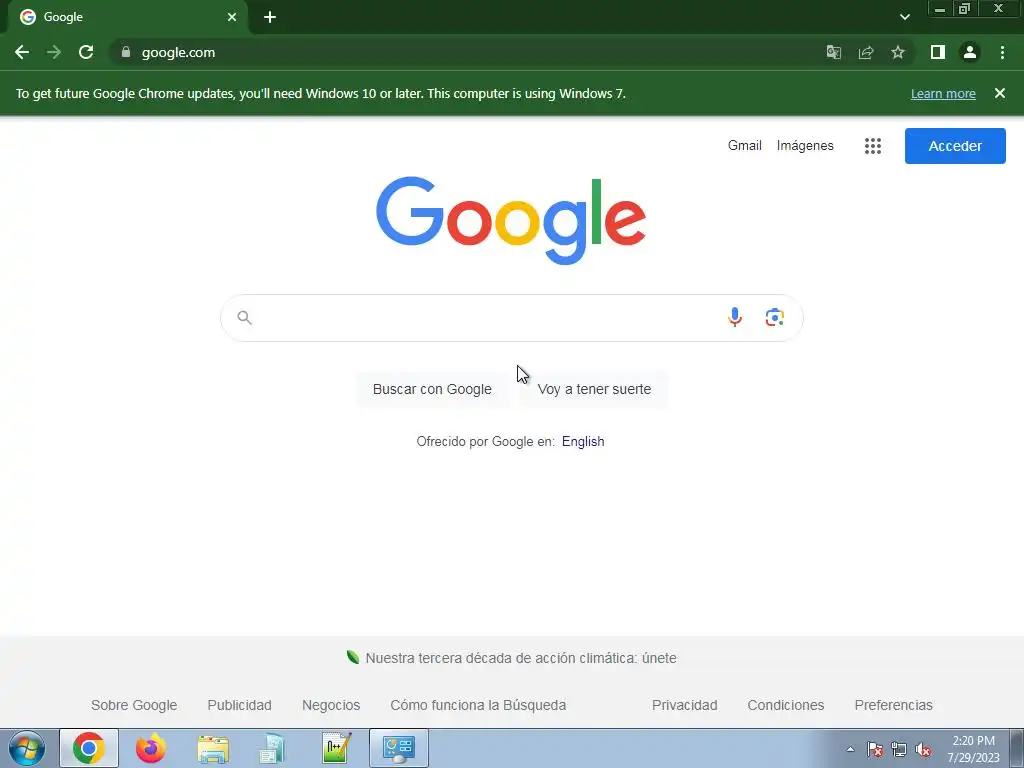
Task: Open Publicidad footer link
Action: 239,705
